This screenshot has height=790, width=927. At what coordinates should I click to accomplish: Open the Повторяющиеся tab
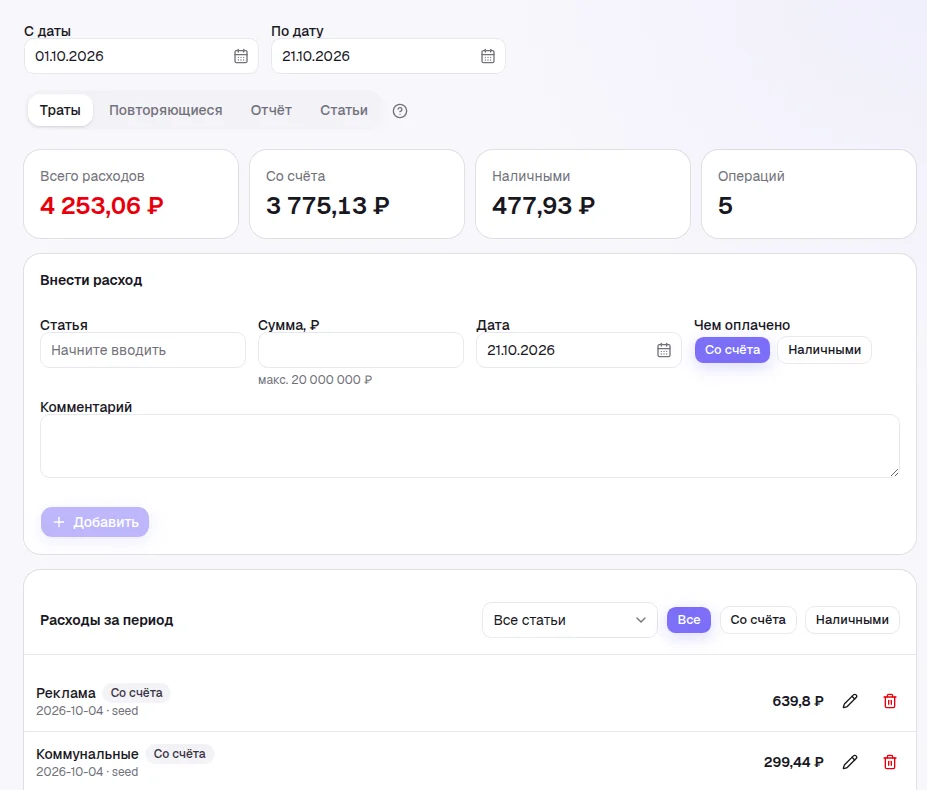pos(166,110)
